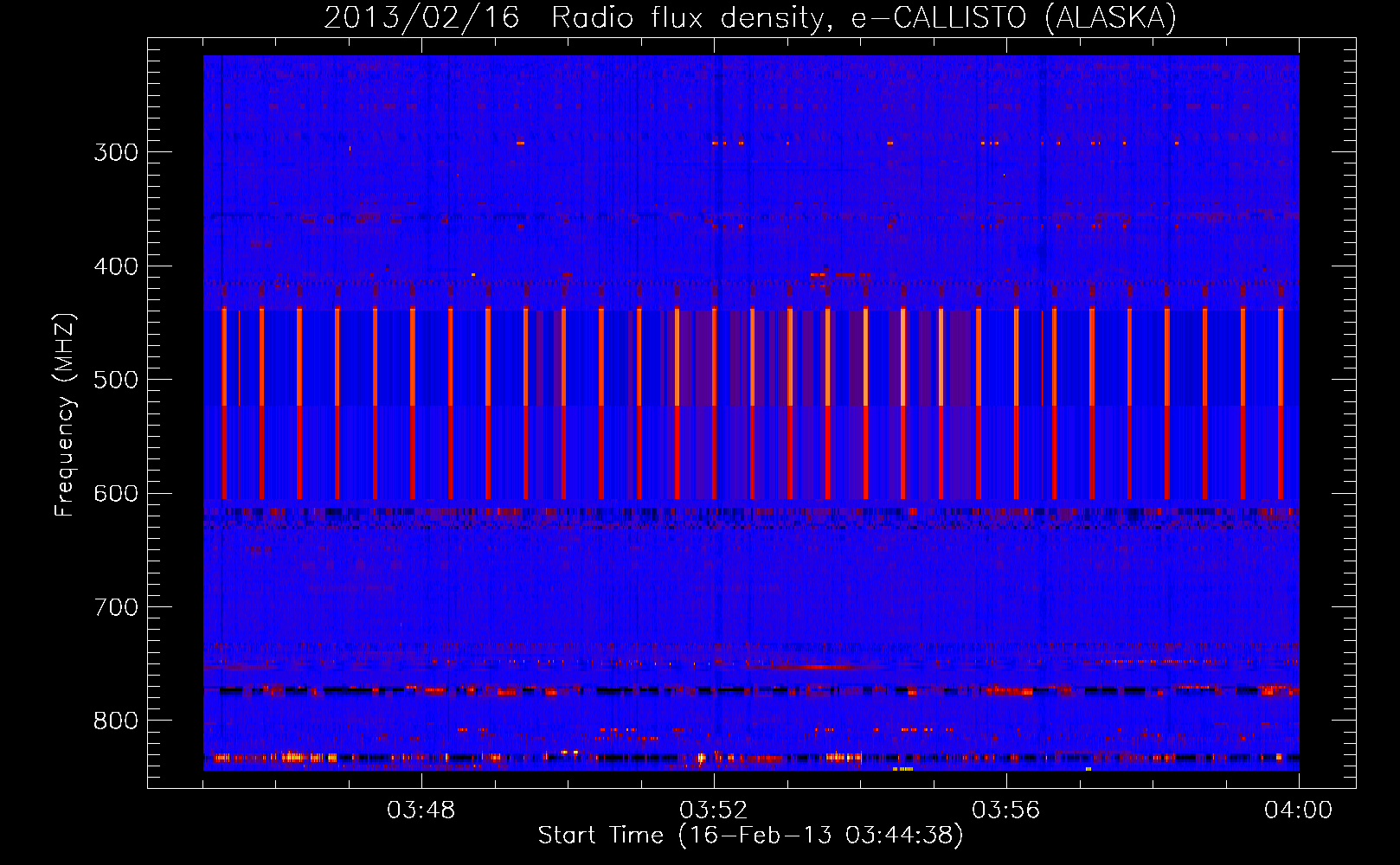
Task: Select the 500 frequency tick label
Action: [116, 380]
